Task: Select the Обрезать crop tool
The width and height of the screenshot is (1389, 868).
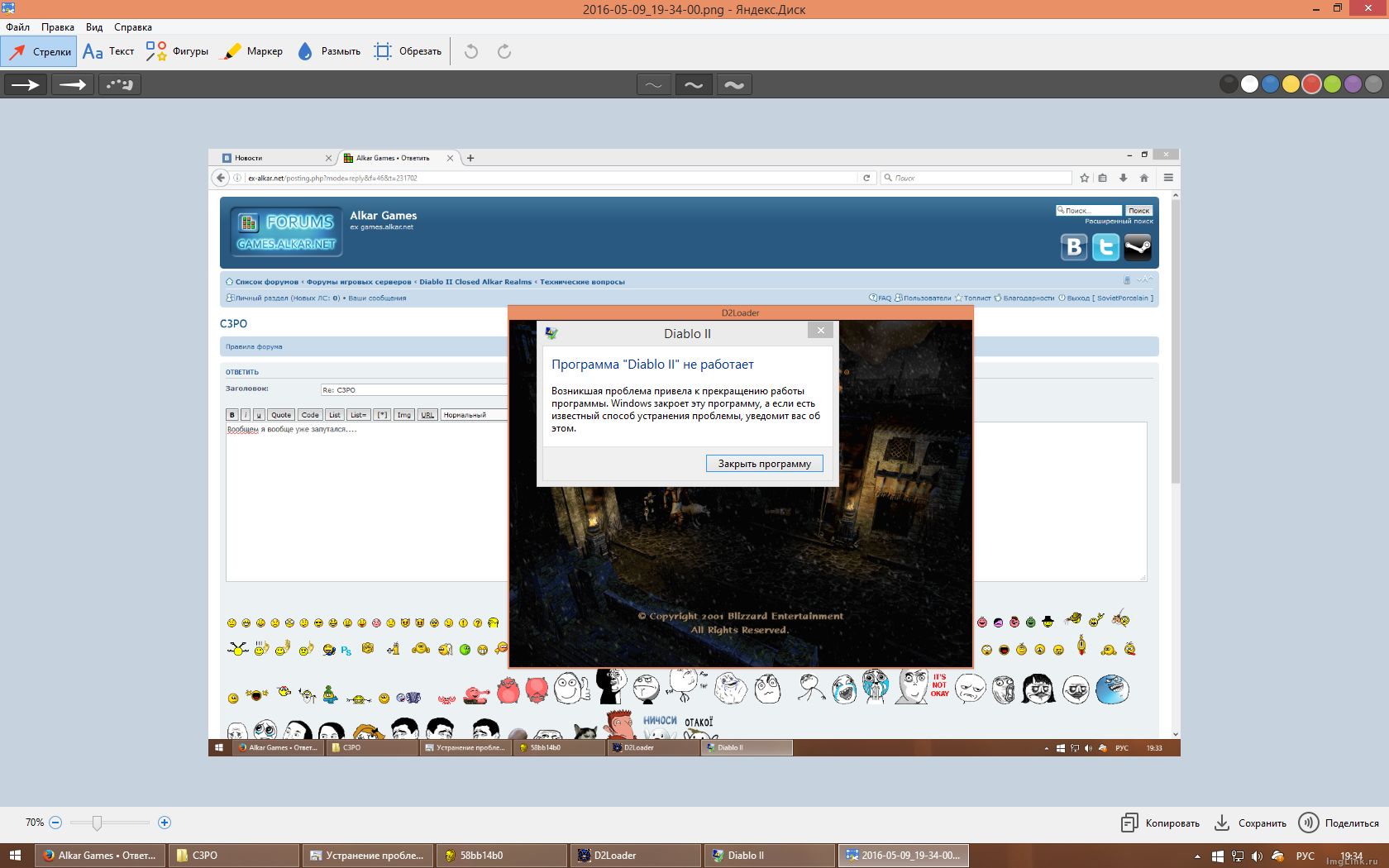Action: 408,51
